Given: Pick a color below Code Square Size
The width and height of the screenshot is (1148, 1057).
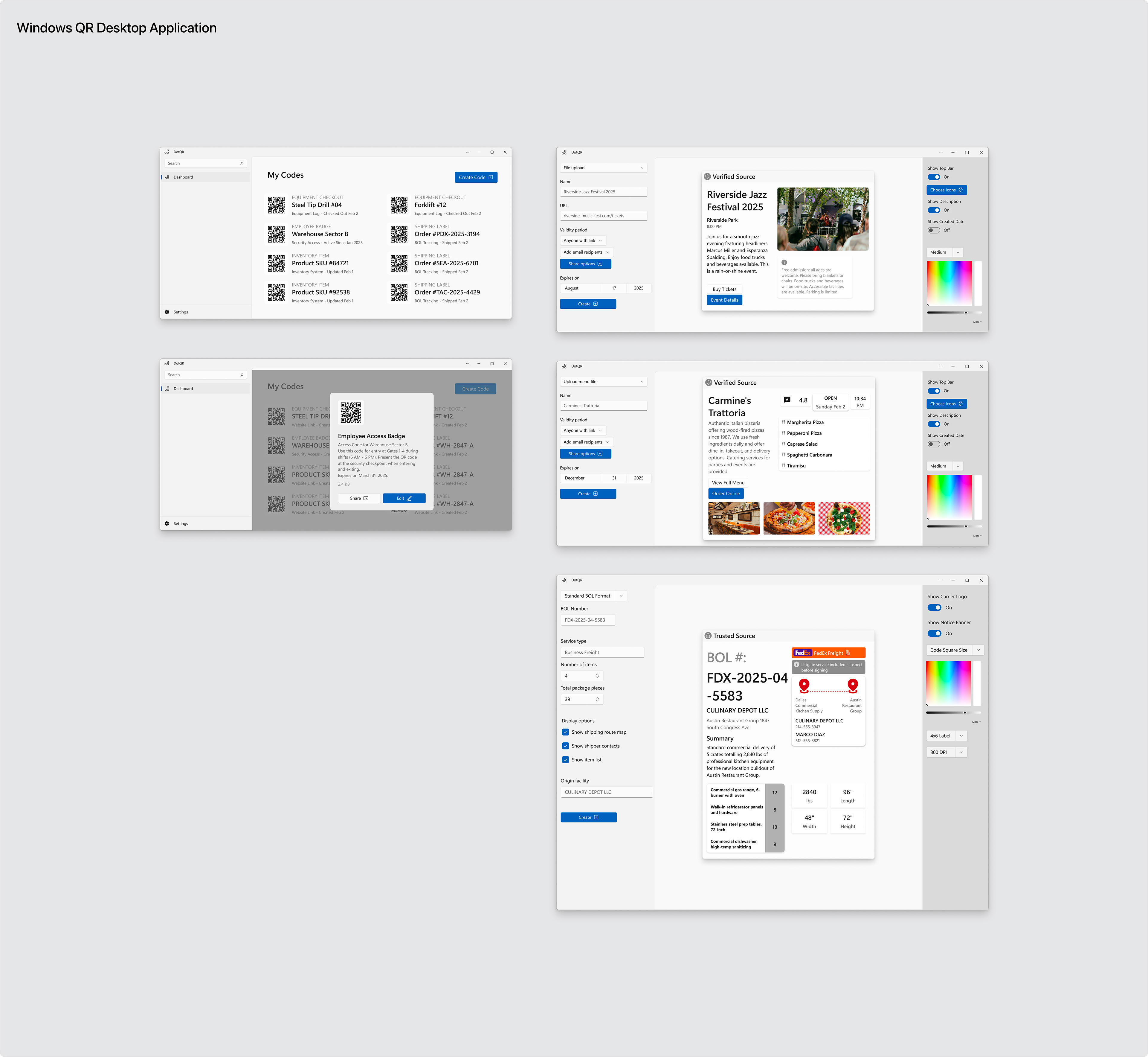Looking at the screenshot, I should (948, 683).
